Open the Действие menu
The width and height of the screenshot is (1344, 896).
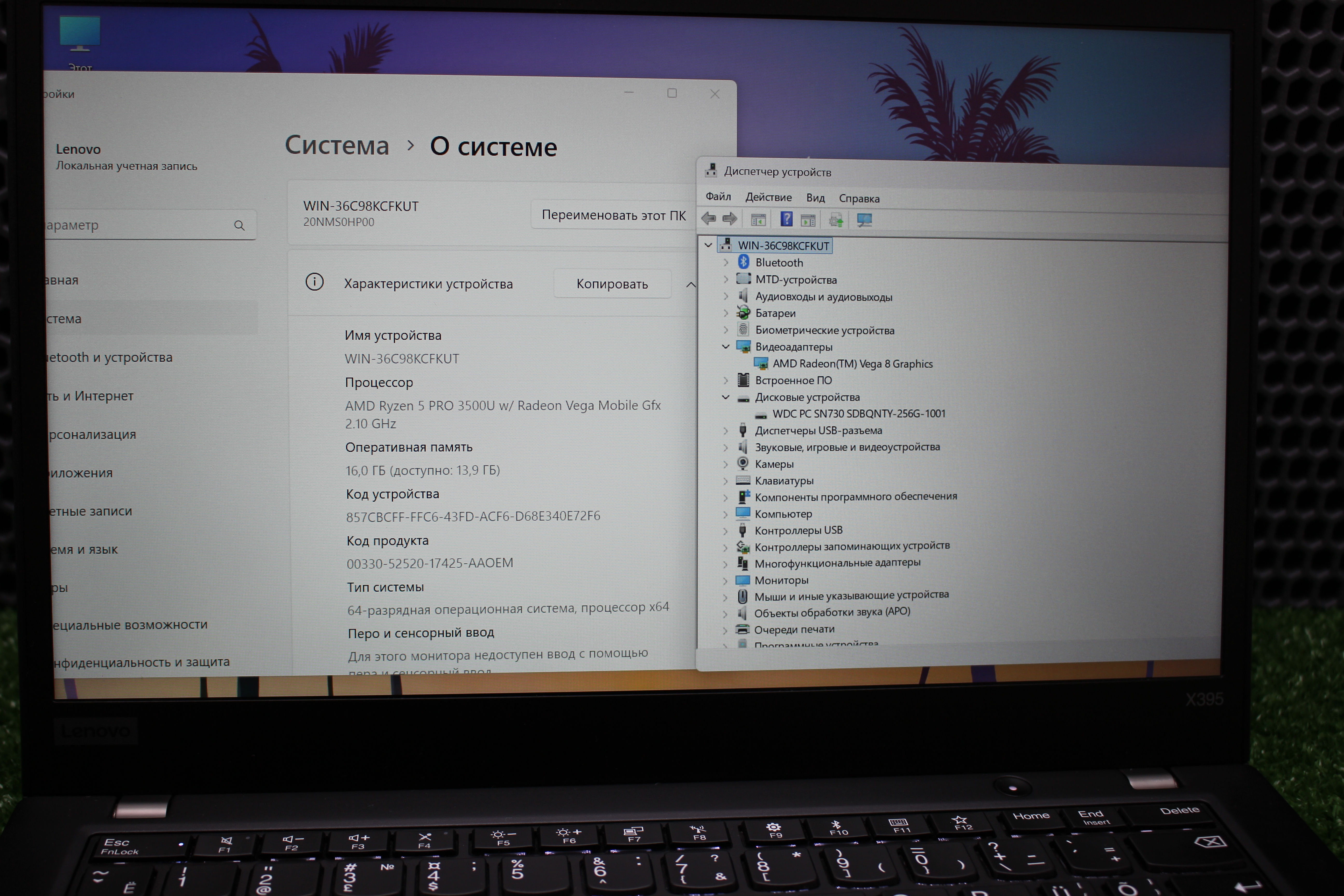(768, 198)
